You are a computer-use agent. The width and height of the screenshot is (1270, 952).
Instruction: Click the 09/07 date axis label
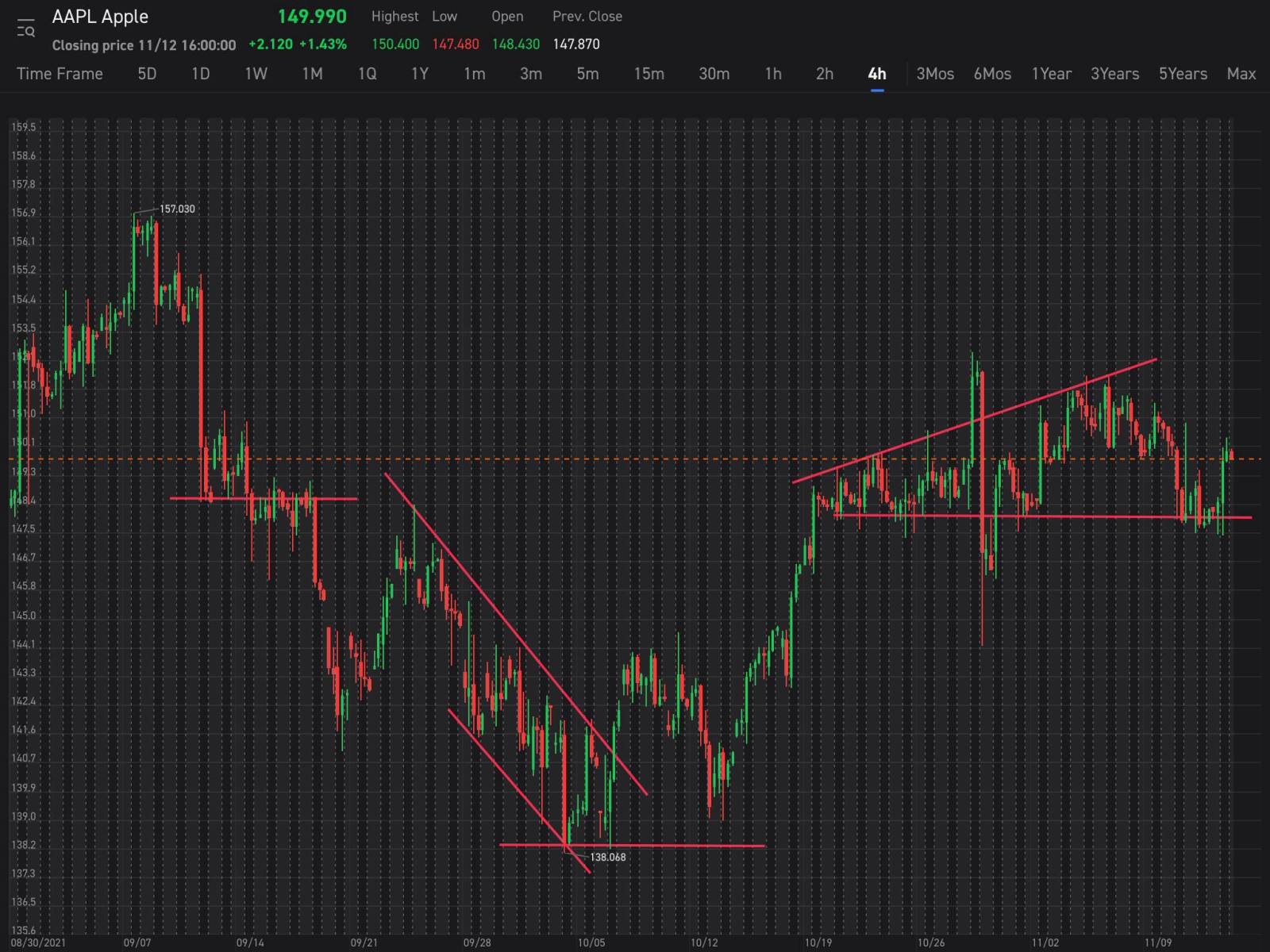(x=137, y=942)
